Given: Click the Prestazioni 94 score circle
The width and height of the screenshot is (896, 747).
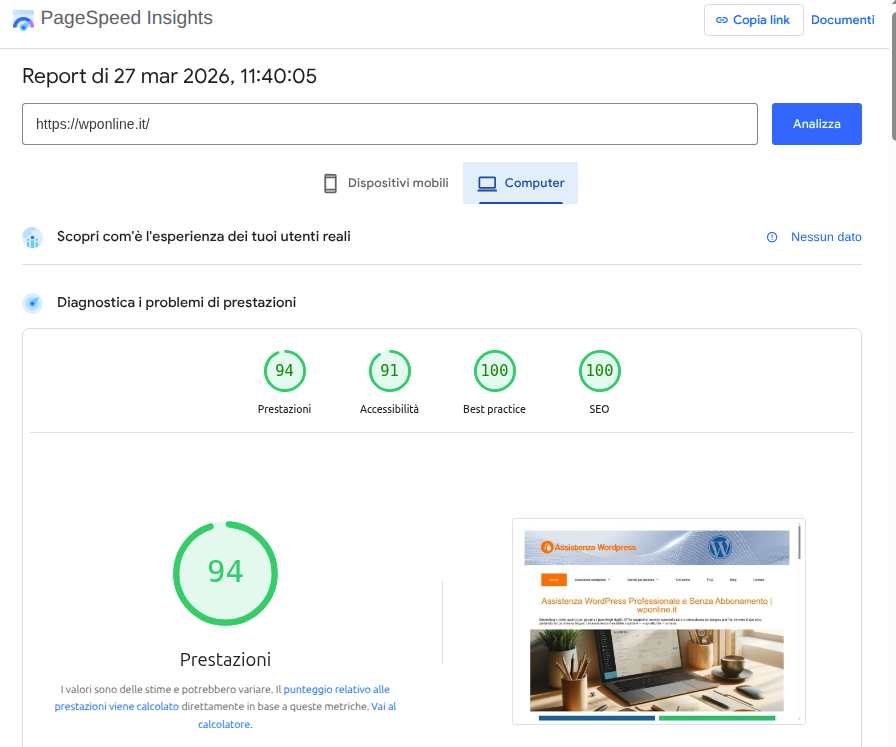Looking at the screenshot, I should pos(225,573).
